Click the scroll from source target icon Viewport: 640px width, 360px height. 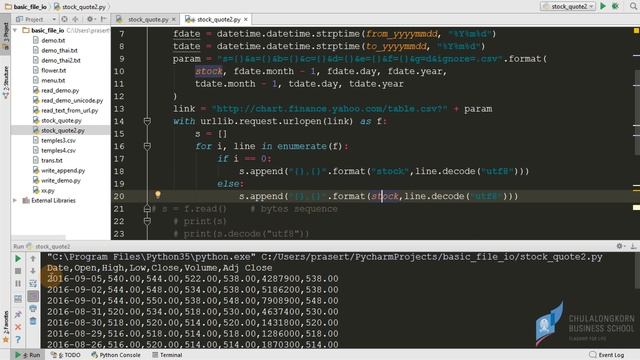(64, 19)
